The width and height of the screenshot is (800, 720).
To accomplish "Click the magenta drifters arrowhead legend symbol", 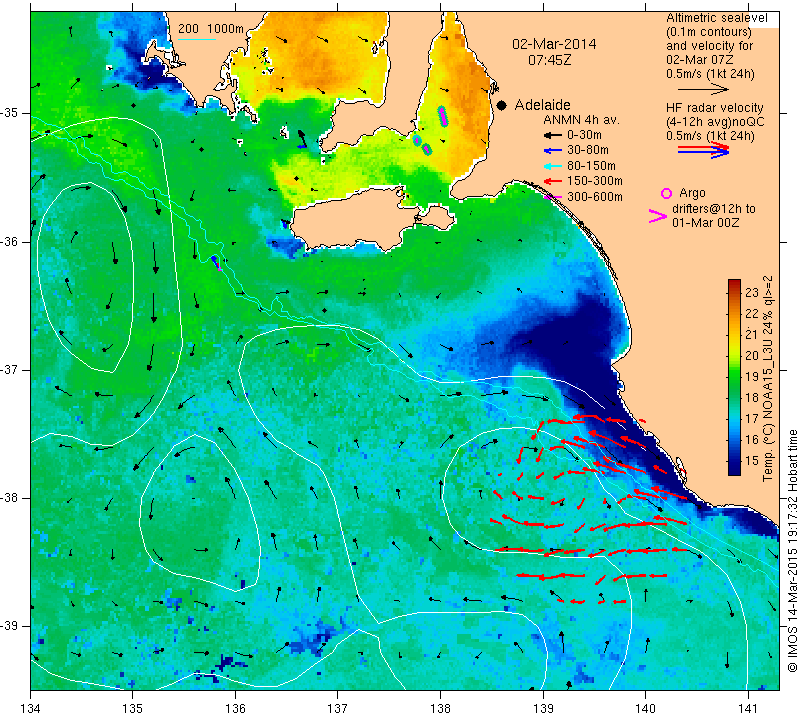I will point(657,216).
